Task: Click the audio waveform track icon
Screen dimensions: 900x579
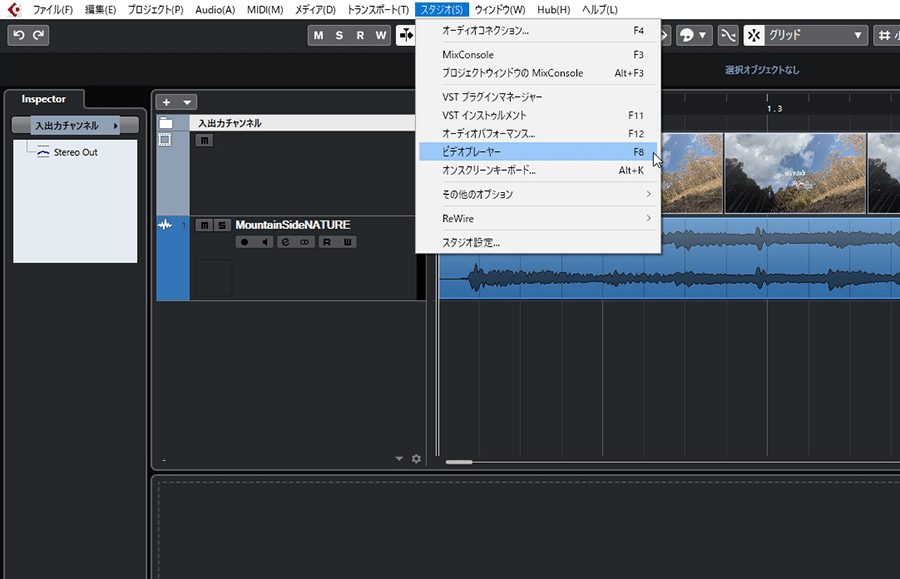Action: point(165,225)
